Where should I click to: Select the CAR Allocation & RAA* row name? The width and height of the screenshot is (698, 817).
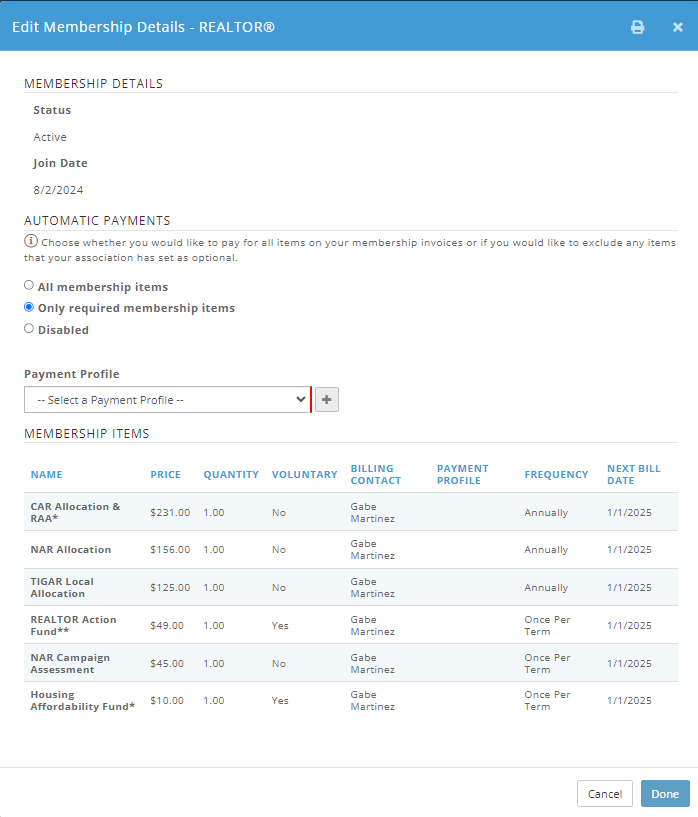(75, 513)
